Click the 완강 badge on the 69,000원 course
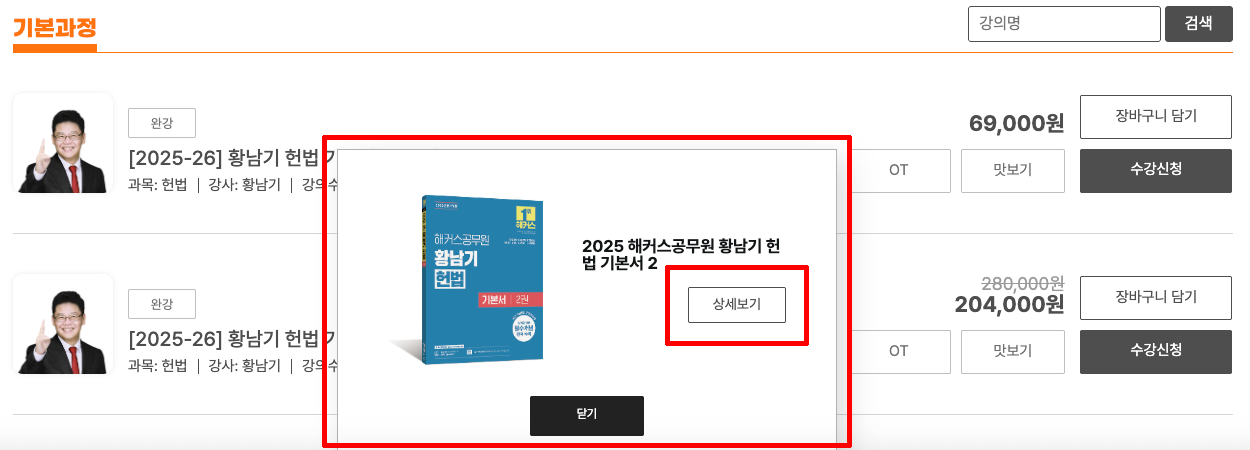Screen dimensions: 1250x450 [162, 123]
